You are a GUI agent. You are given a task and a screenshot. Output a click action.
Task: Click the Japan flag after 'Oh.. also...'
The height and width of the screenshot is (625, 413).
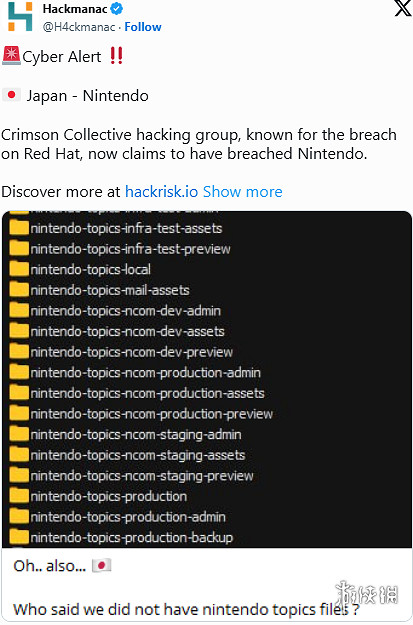[102, 565]
